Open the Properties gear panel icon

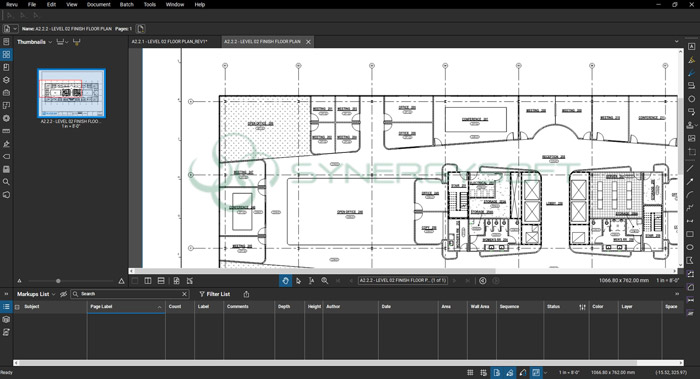coord(6,118)
